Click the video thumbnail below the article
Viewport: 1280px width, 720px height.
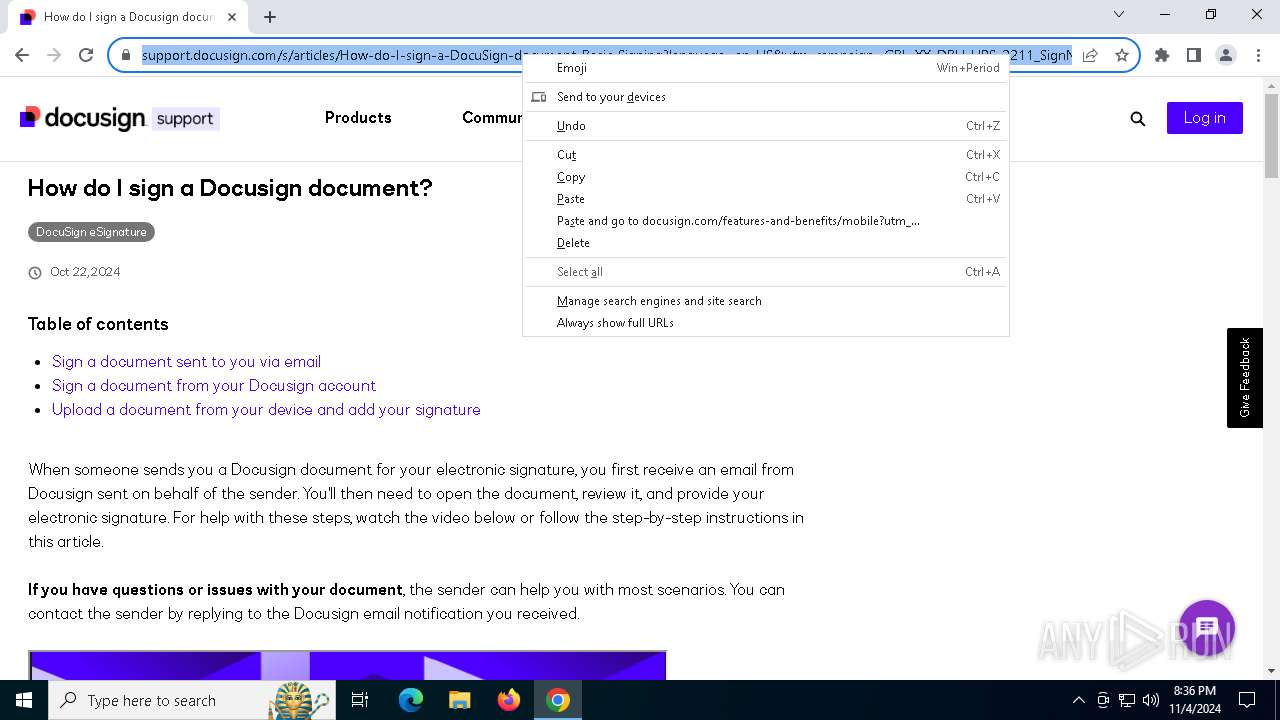[347, 665]
